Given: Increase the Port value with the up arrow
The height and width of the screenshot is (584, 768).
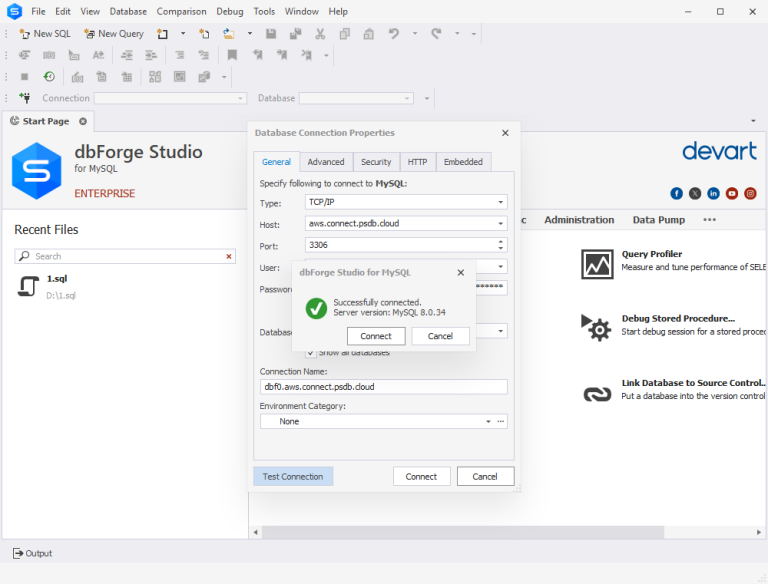Looking at the screenshot, I should point(501,241).
